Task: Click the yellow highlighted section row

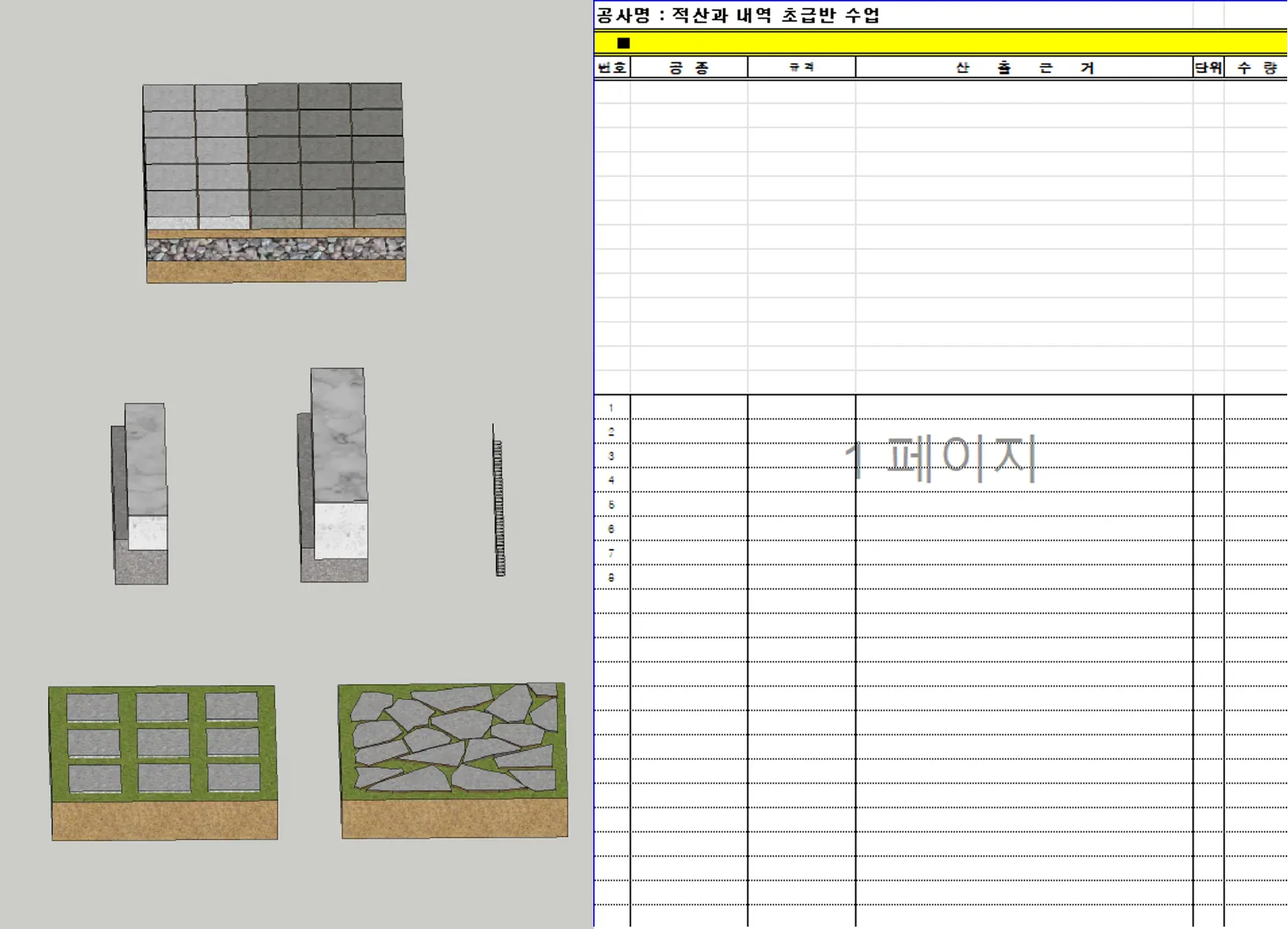Action: point(941,42)
